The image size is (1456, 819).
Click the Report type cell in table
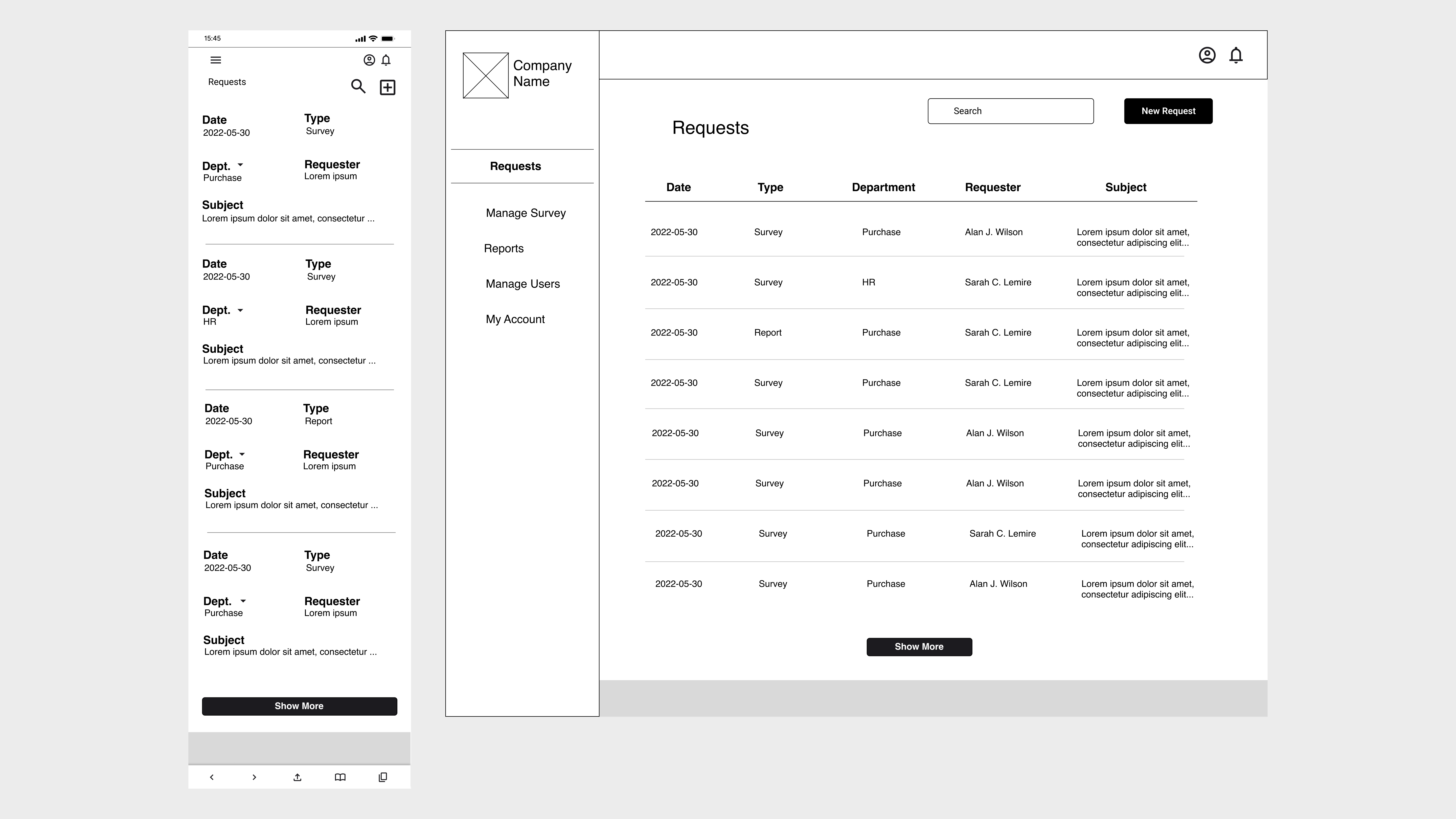[x=768, y=332]
